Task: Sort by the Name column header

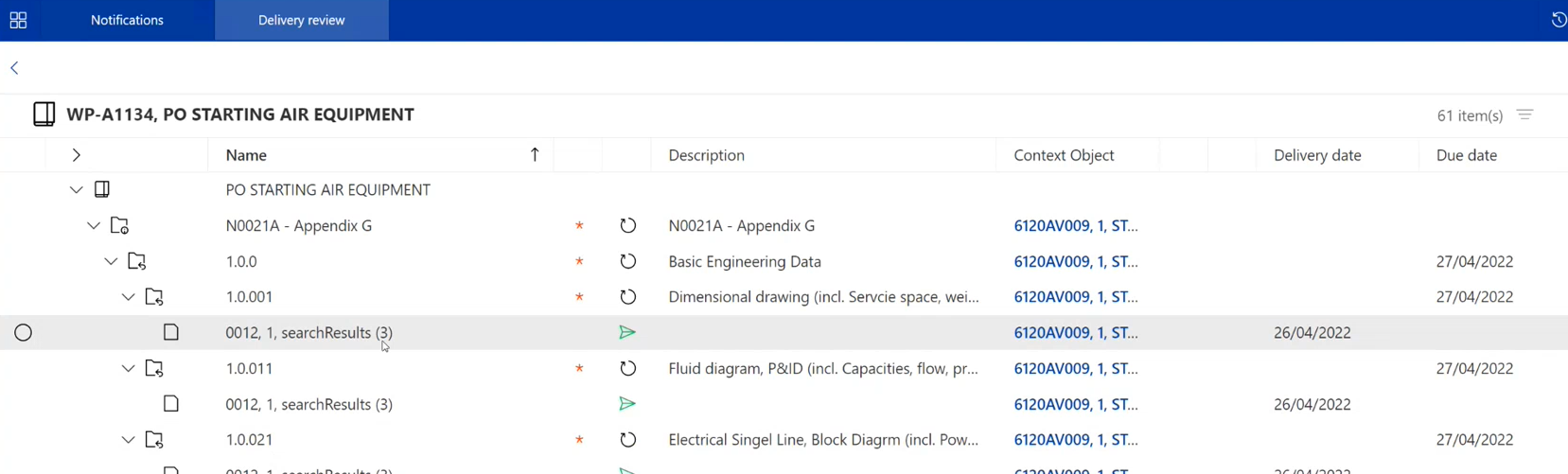Action: tap(246, 155)
